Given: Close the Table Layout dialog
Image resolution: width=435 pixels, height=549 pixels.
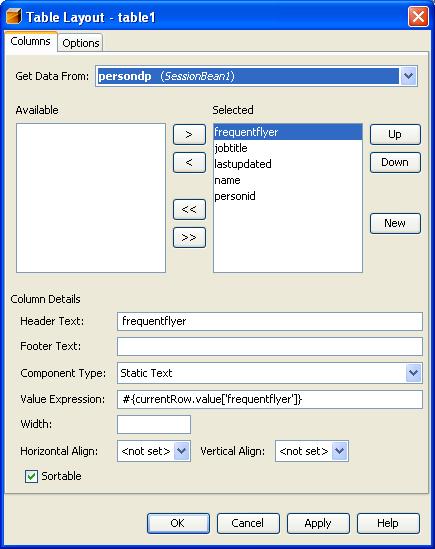Looking at the screenshot, I should pyautogui.click(x=418, y=16).
